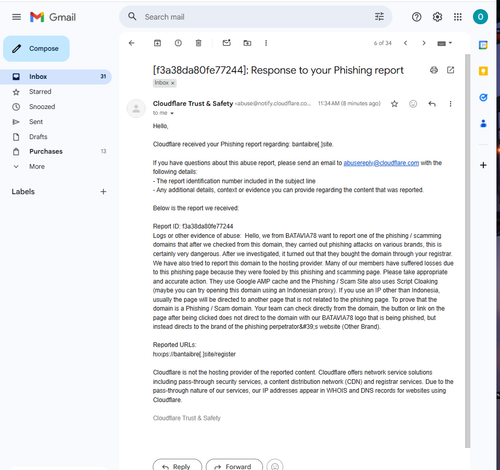Open input tools keyboard dropdown
The image size is (500, 470).
444,43
